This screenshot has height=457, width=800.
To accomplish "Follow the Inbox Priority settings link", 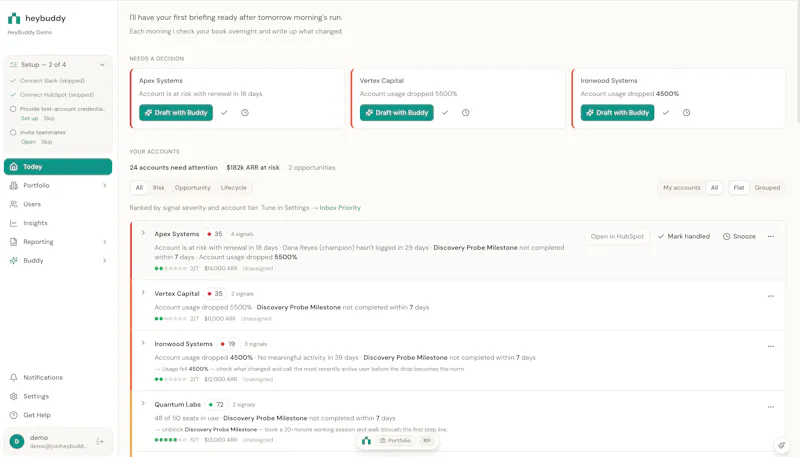I will [x=340, y=208].
